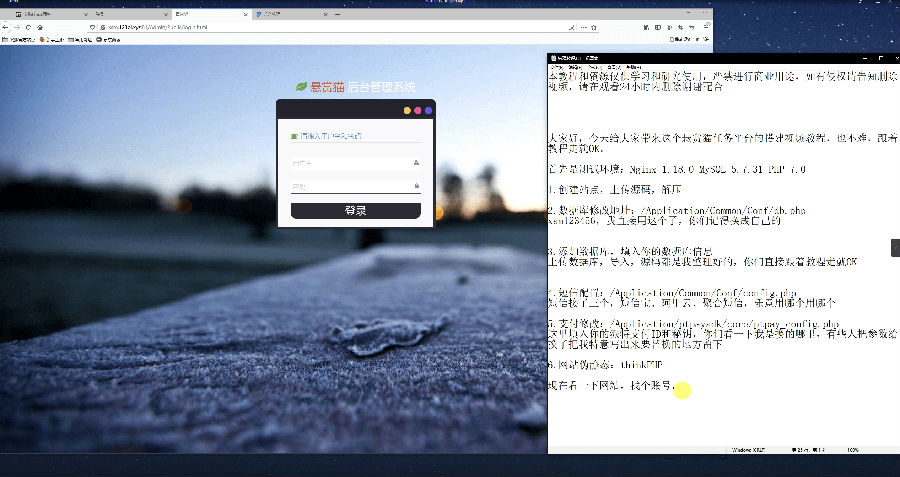
Task: Click the 100% zoom in Notepad status bar
Action: point(852,450)
